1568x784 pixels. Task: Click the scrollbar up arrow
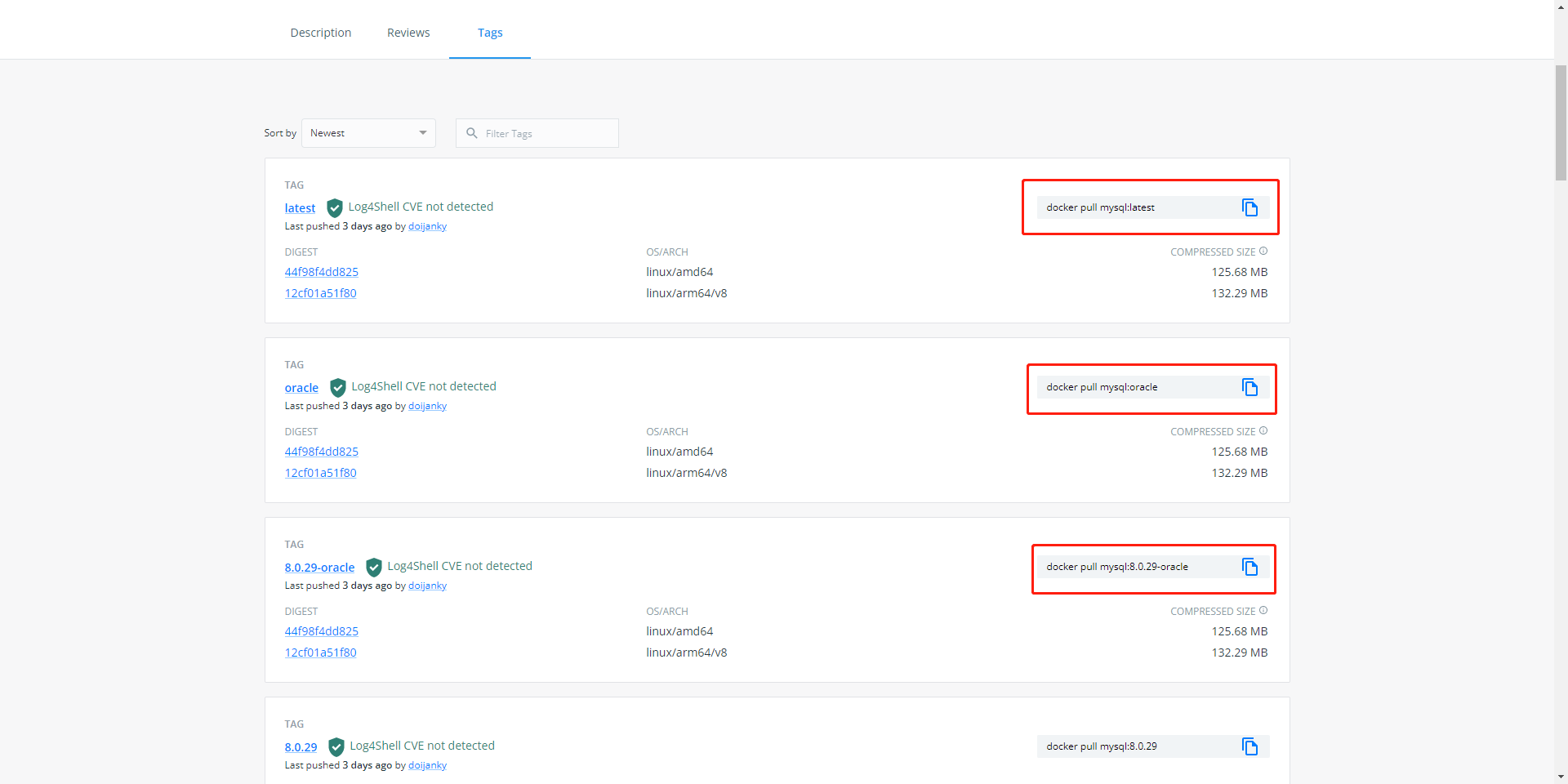point(1561,6)
